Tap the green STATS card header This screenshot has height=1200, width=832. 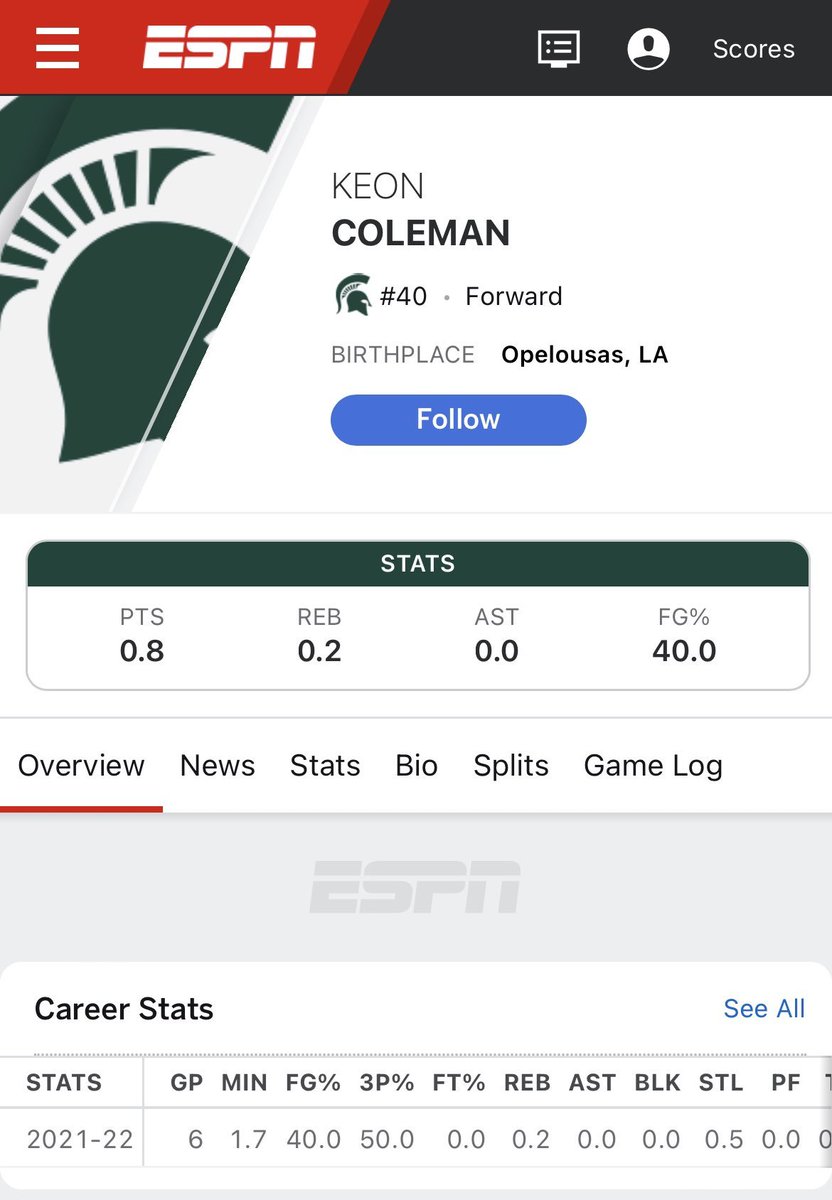click(417, 564)
